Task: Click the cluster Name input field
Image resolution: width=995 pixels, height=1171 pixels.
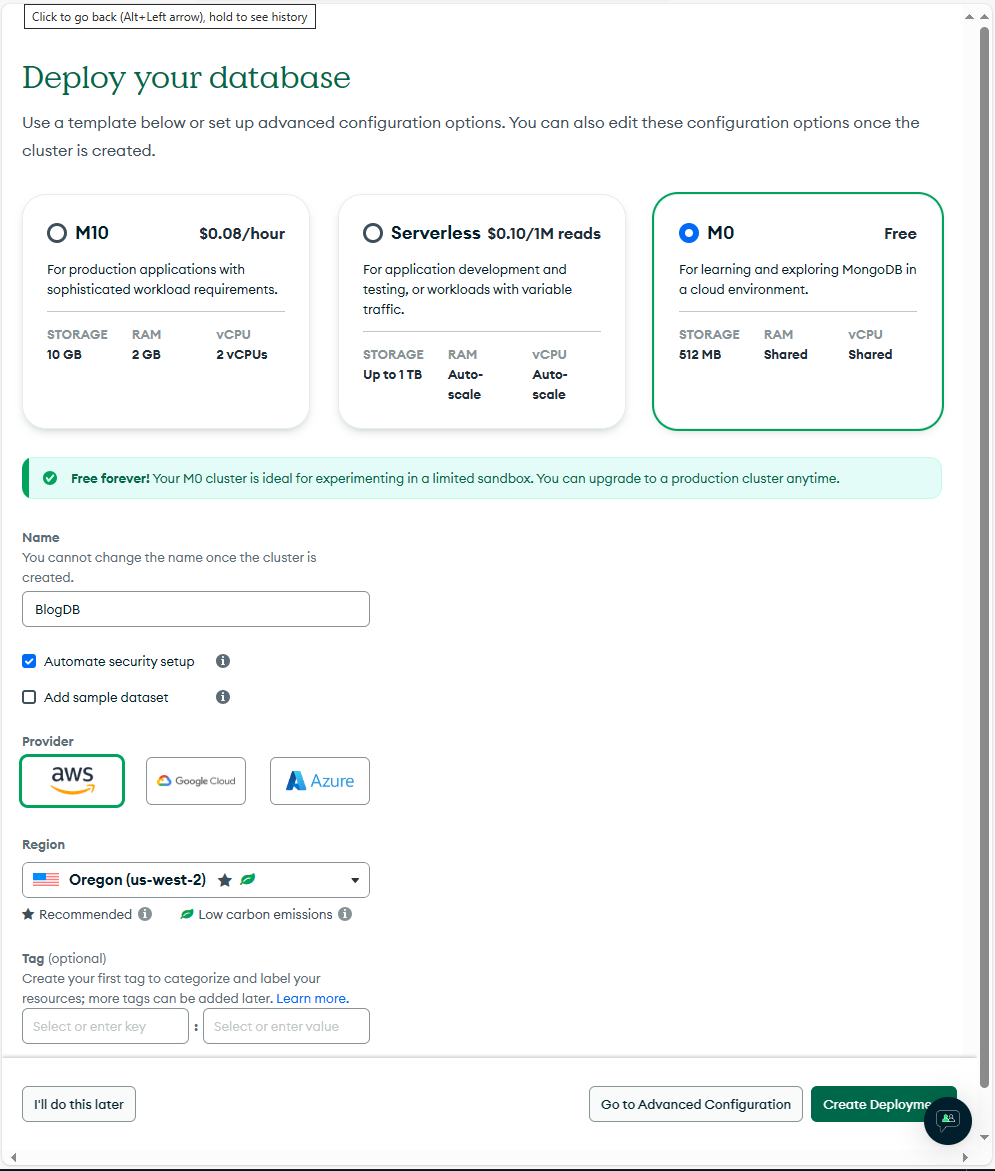Action: pyautogui.click(x=196, y=609)
